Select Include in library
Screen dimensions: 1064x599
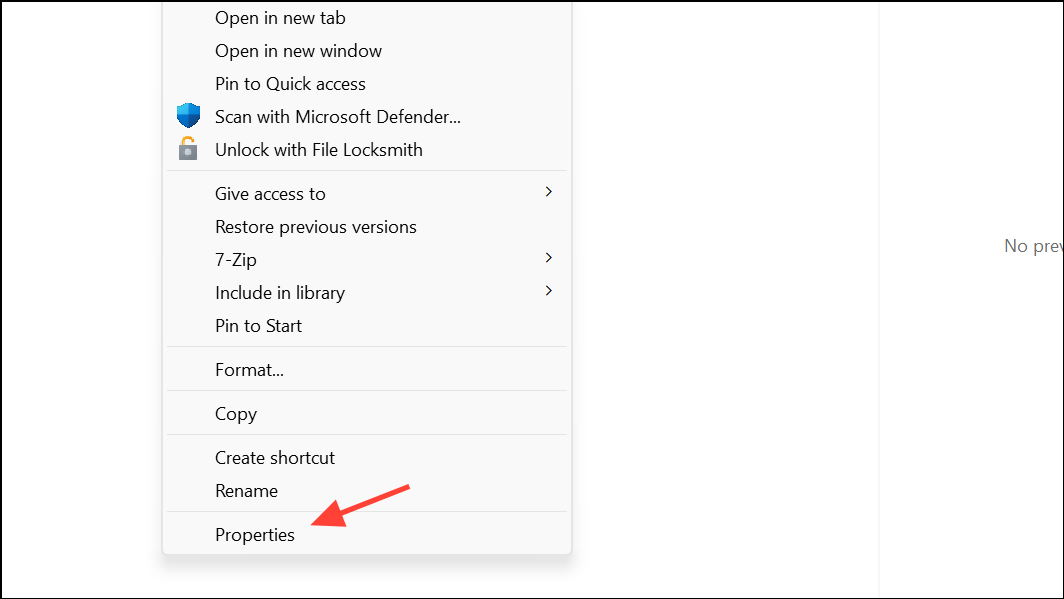279,292
